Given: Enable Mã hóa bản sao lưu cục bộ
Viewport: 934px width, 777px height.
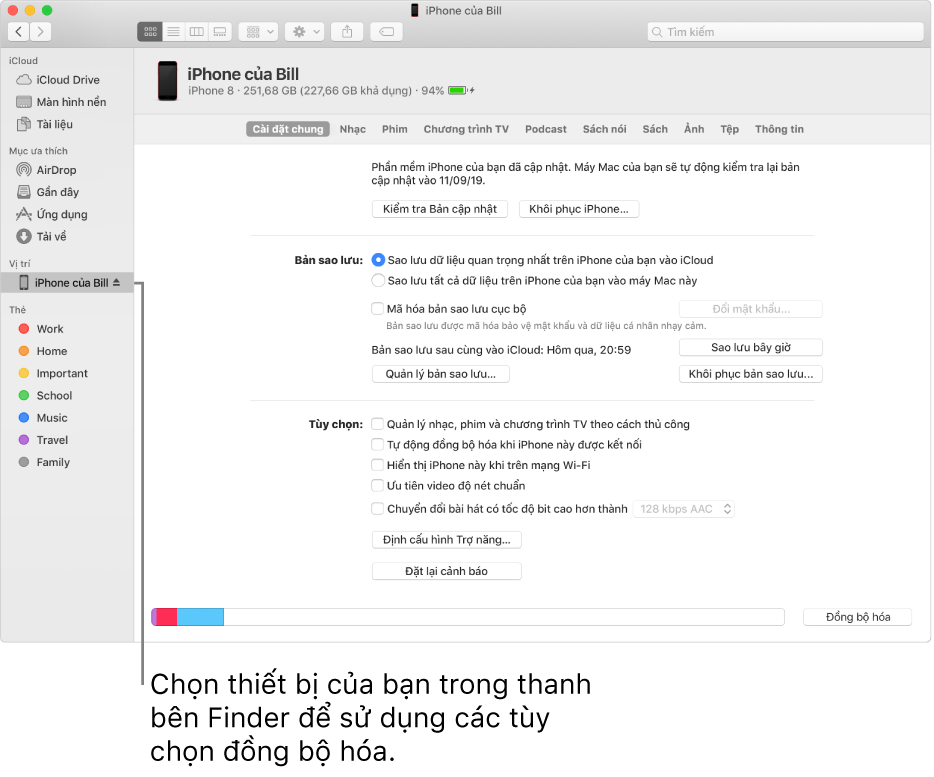Looking at the screenshot, I should (x=377, y=309).
